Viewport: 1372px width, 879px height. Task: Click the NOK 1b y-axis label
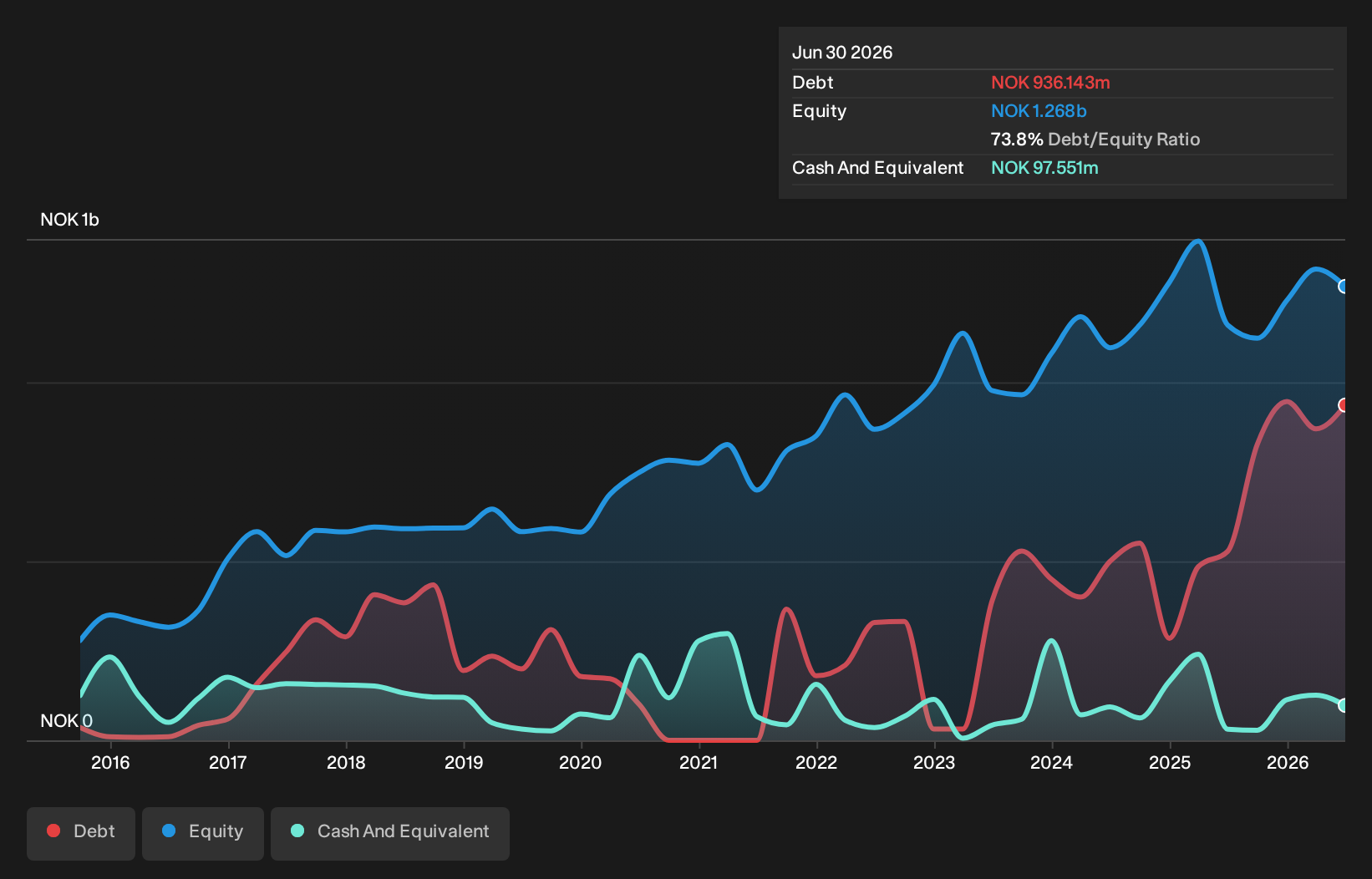[70, 220]
